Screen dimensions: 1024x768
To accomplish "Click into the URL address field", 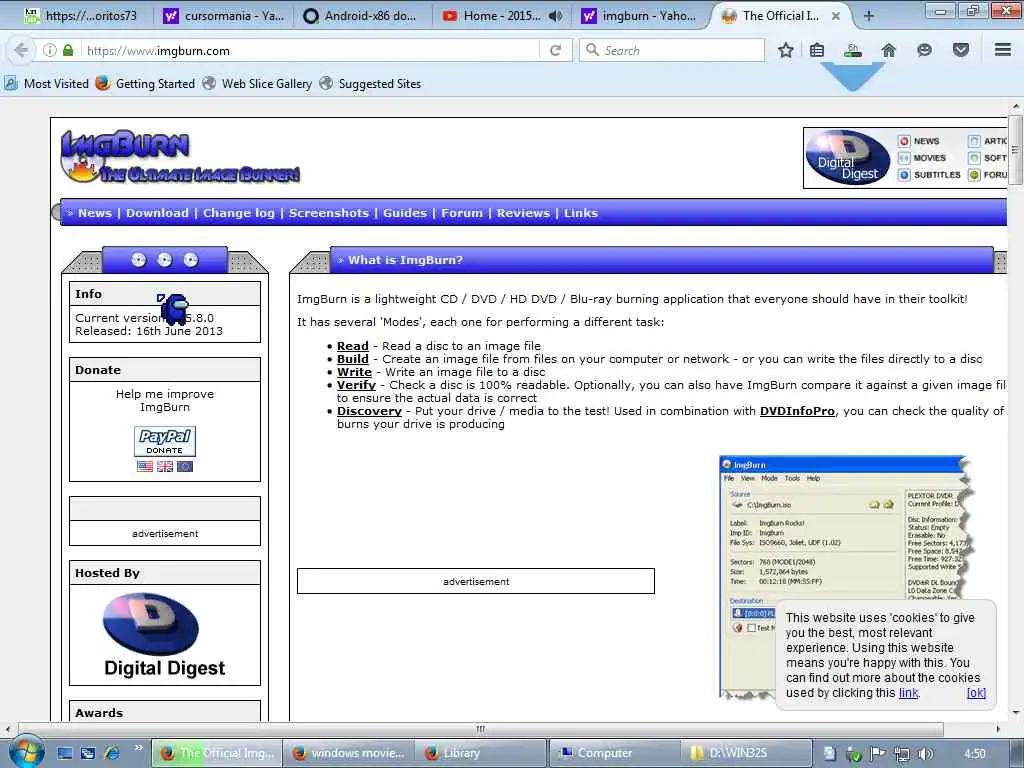I will tap(310, 50).
